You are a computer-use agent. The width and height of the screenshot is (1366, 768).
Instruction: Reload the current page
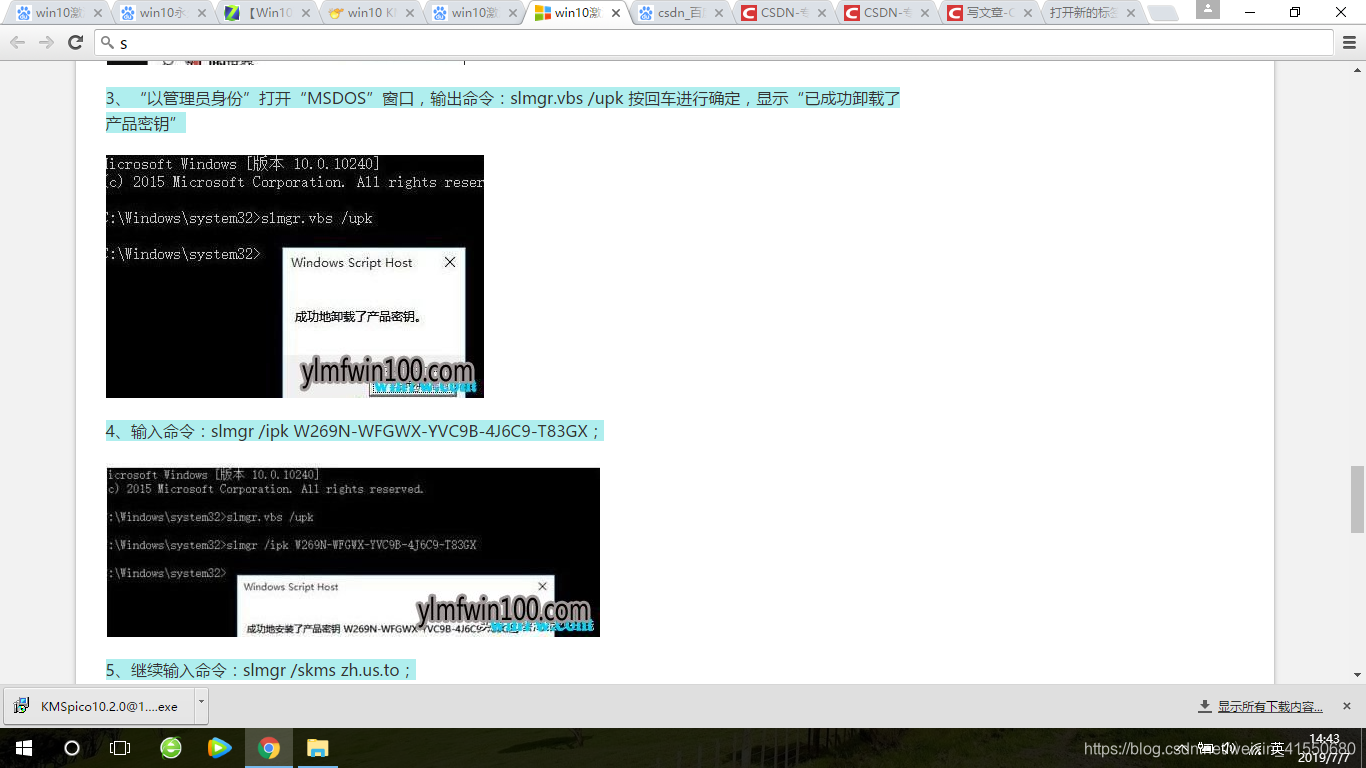75,42
